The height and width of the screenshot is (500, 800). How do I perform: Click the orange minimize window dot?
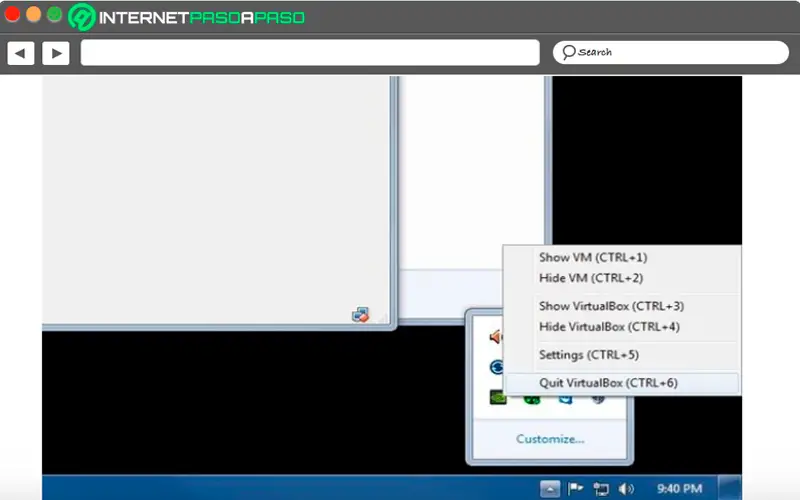(x=33, y=14)
